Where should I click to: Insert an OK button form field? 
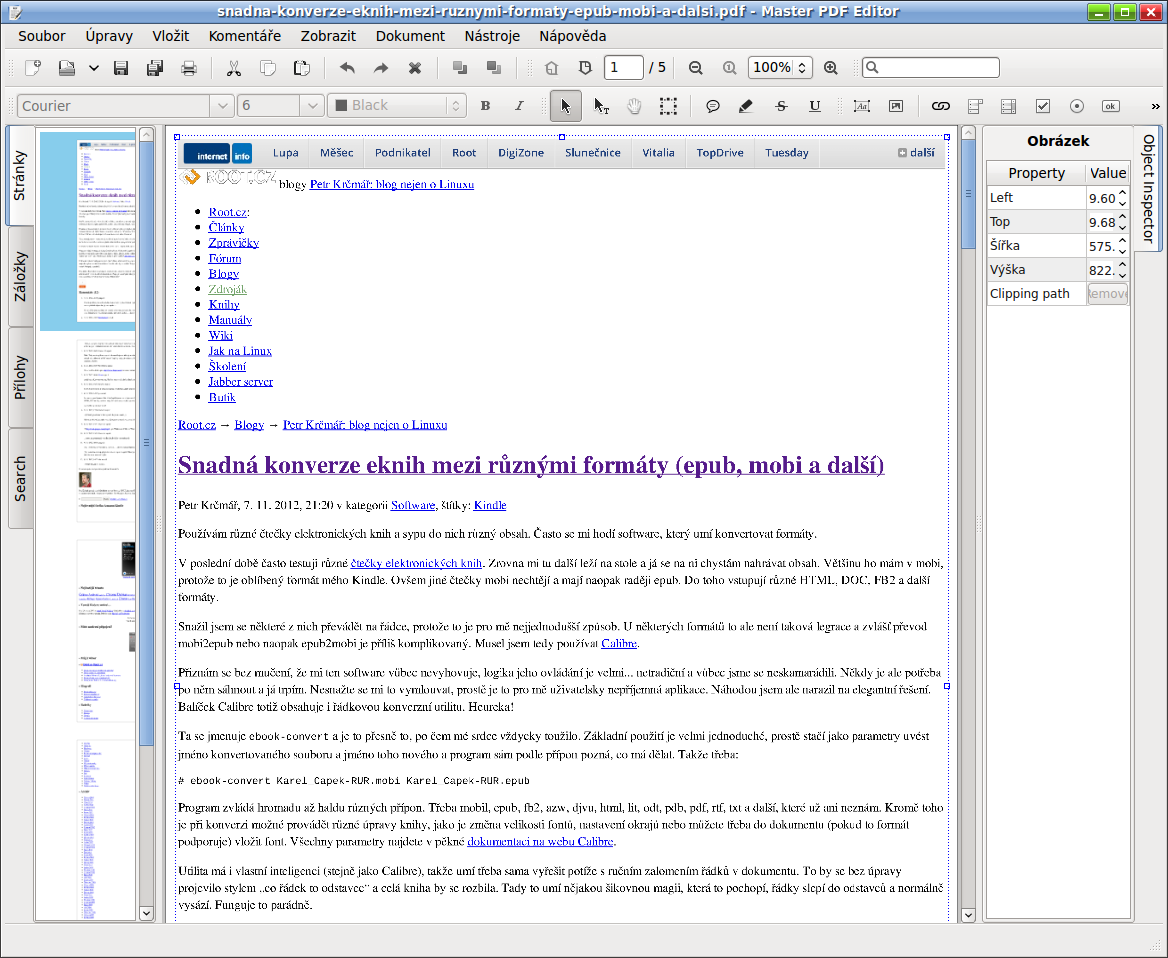tap(1111, 106)
